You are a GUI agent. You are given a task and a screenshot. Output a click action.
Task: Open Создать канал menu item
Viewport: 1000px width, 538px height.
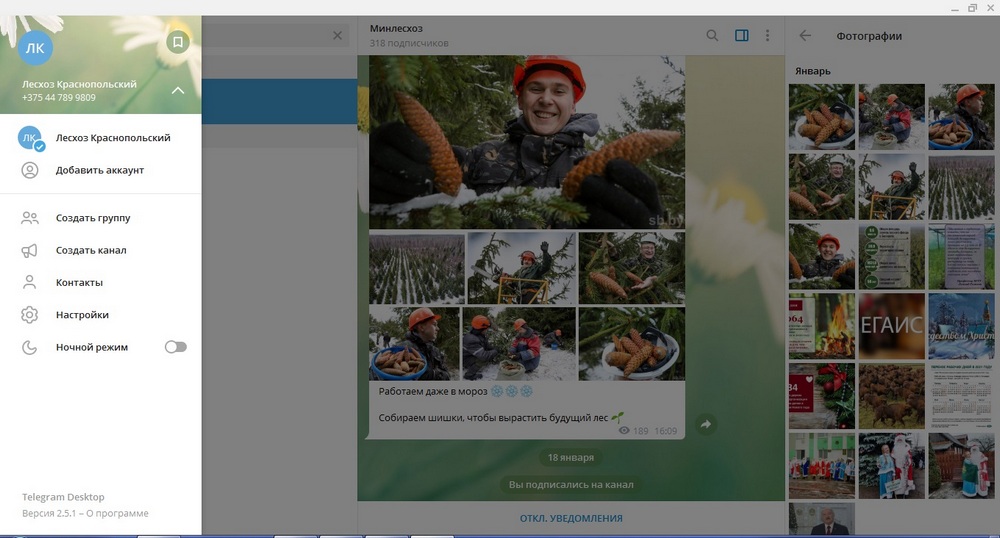tap(90, 250)
